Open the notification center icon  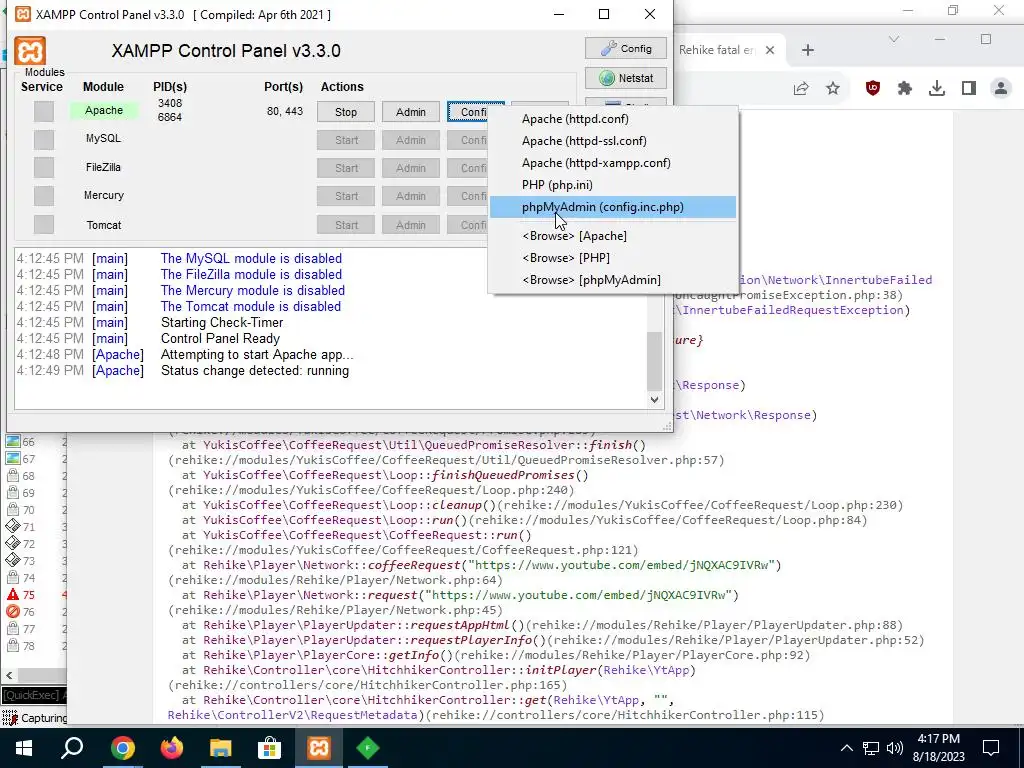tap(991, 748)
